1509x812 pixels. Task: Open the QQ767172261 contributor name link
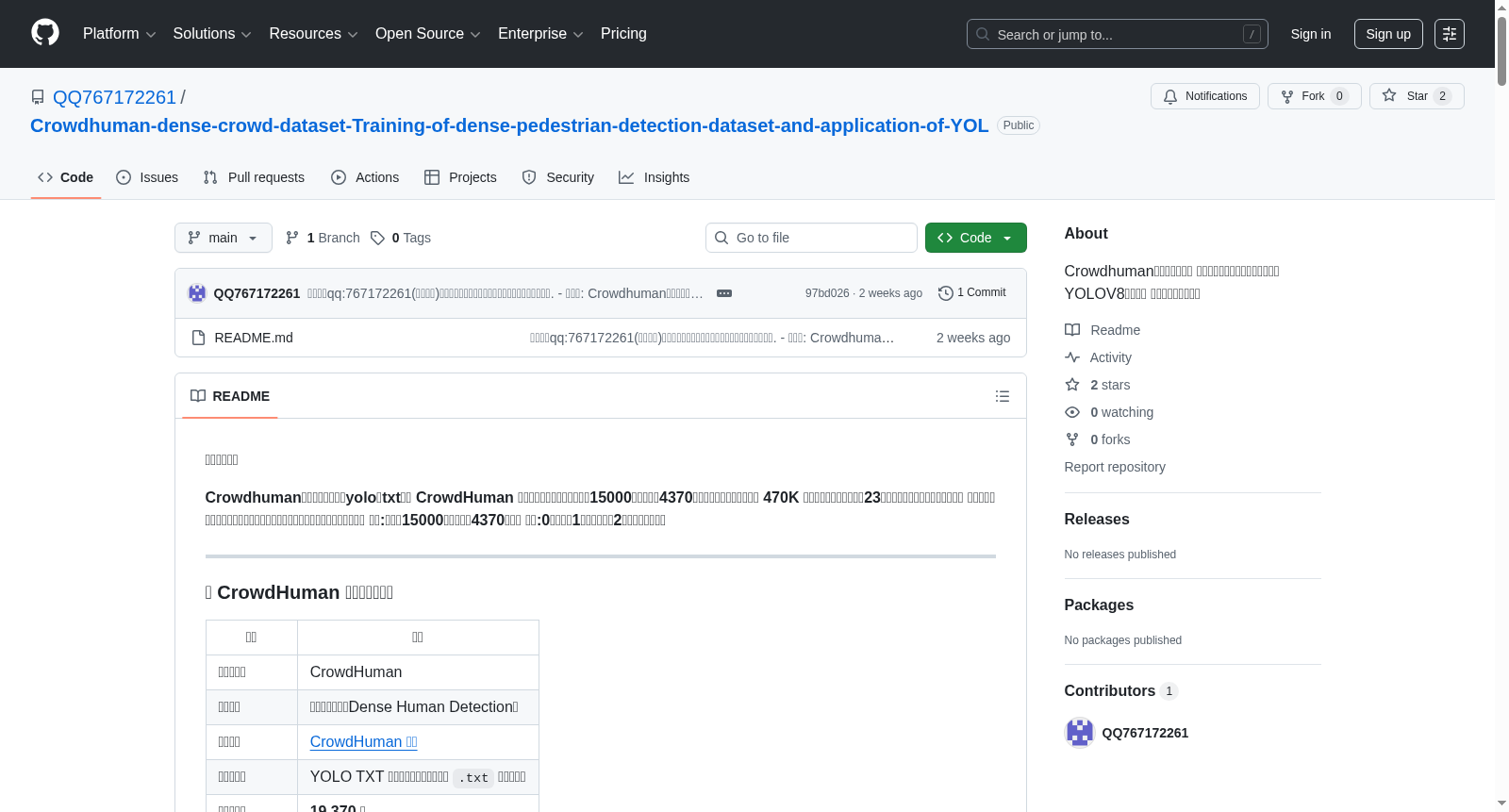coord(1145,733)
